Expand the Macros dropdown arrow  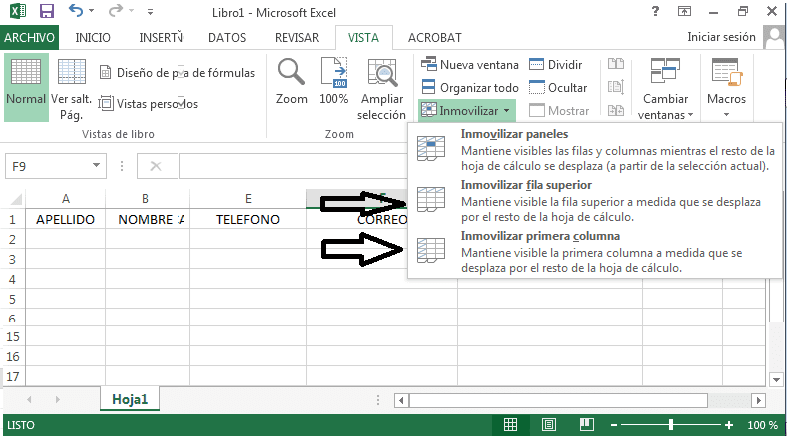pos(726,115)
